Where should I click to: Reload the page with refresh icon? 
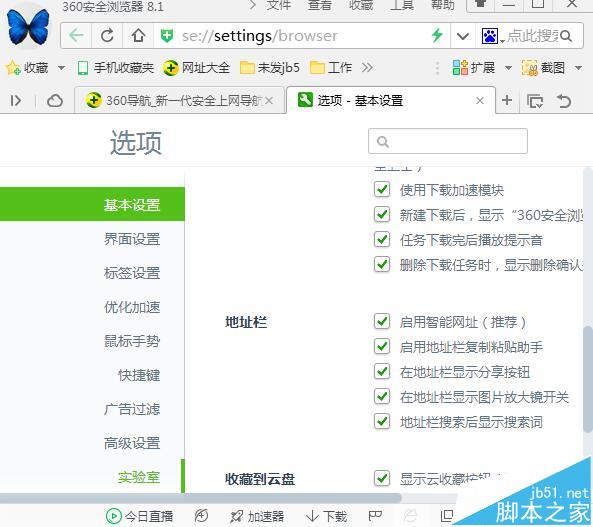[107, 36]
